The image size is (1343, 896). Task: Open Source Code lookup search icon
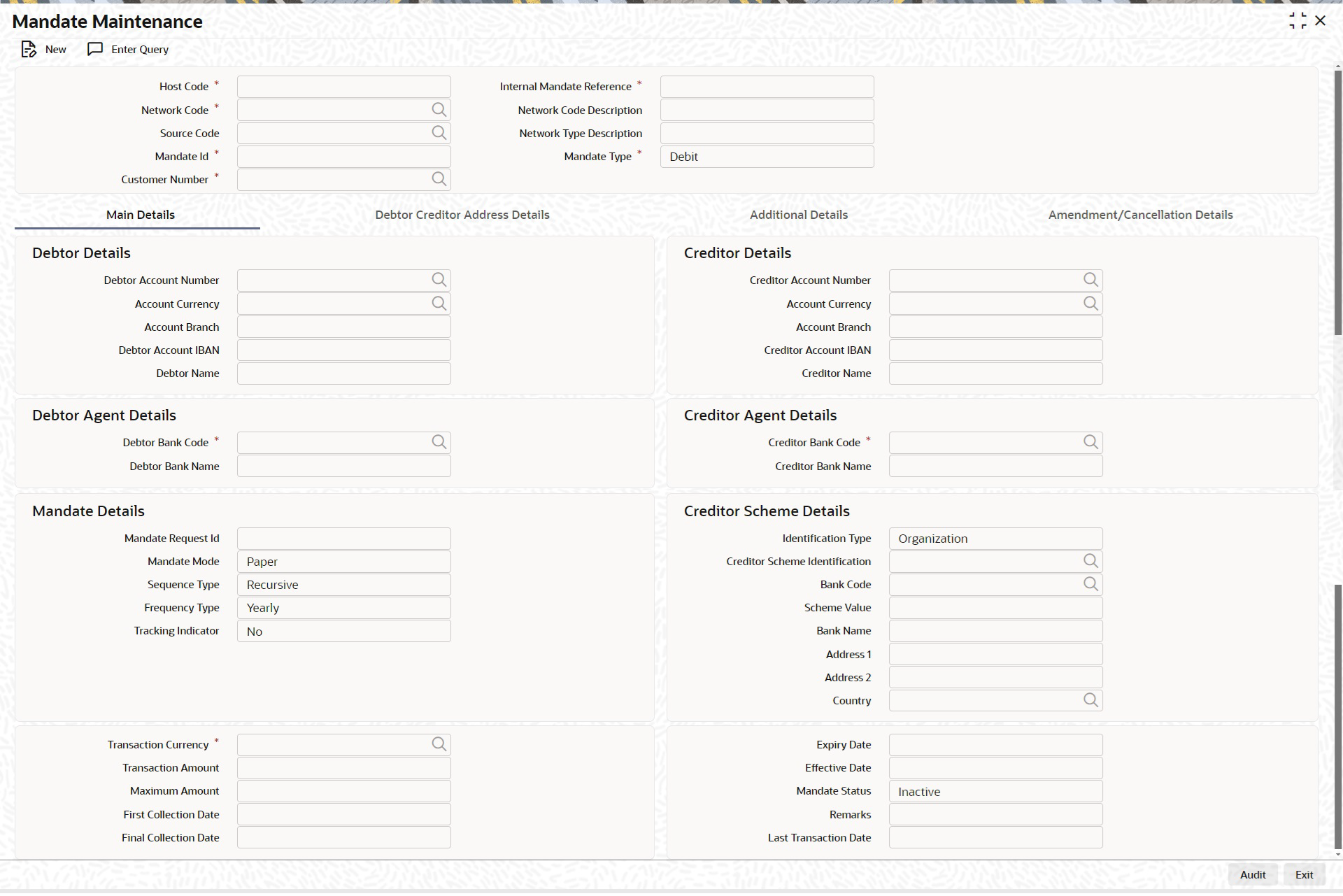[439, 133]
